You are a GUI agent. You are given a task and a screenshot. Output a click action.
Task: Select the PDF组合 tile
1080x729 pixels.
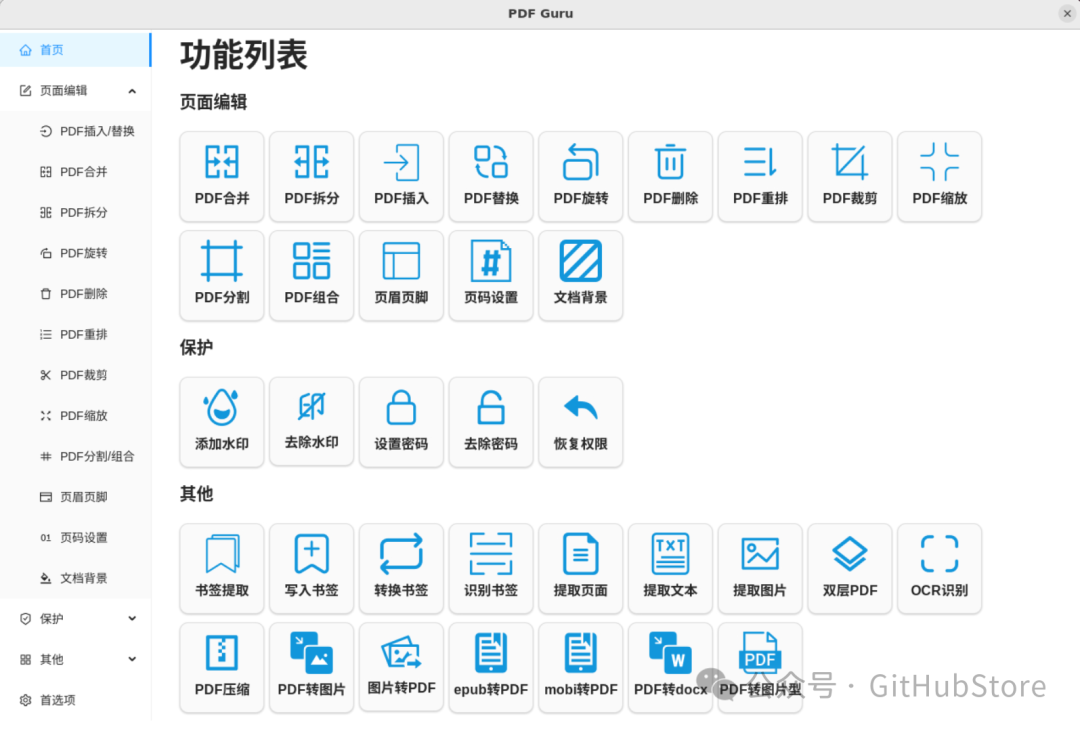pos(311,276)
